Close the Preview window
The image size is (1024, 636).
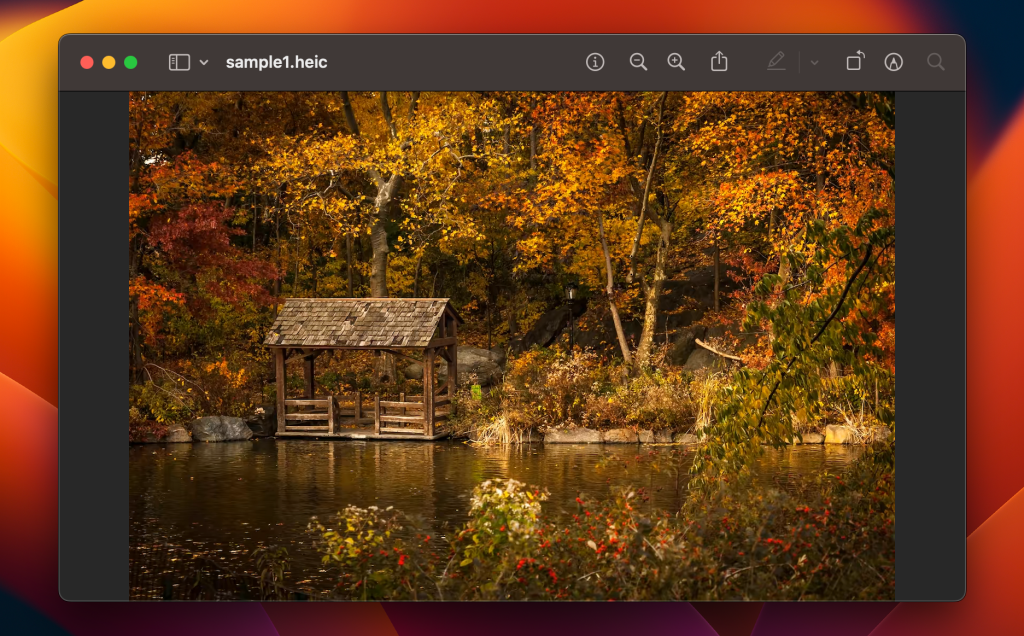point(86,62)
